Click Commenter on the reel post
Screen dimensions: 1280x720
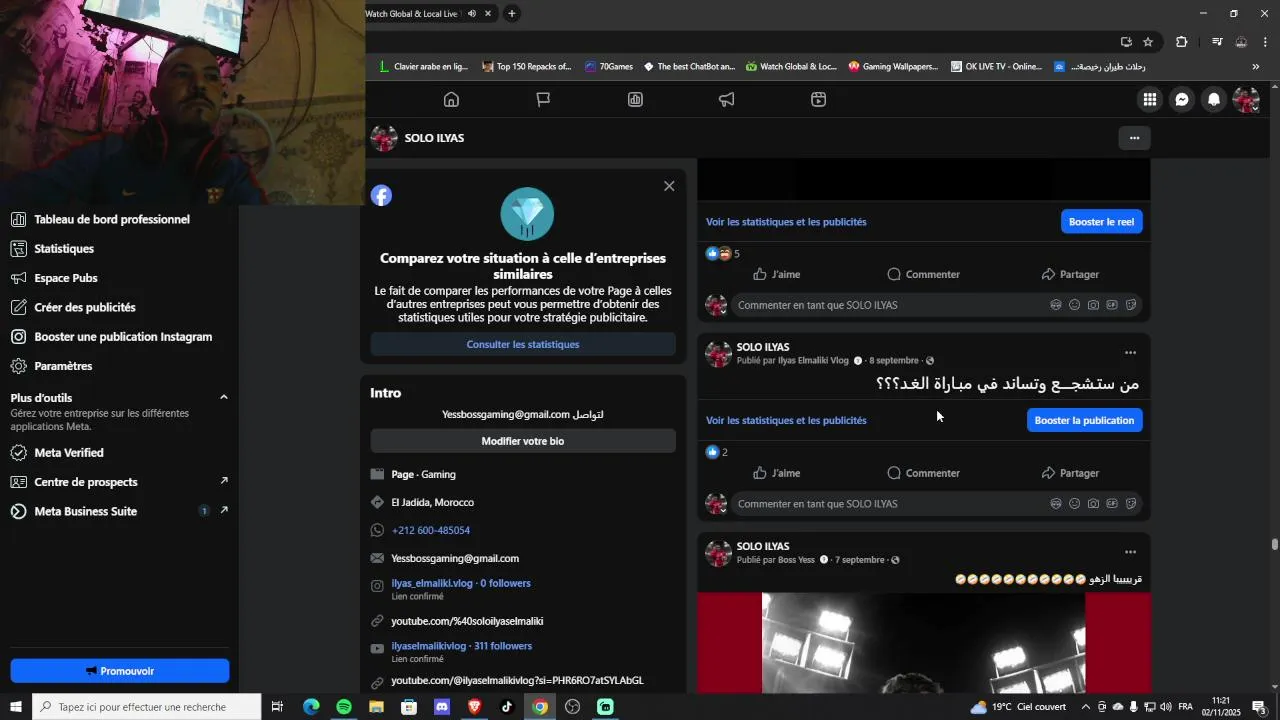click(x=924, y=274)
